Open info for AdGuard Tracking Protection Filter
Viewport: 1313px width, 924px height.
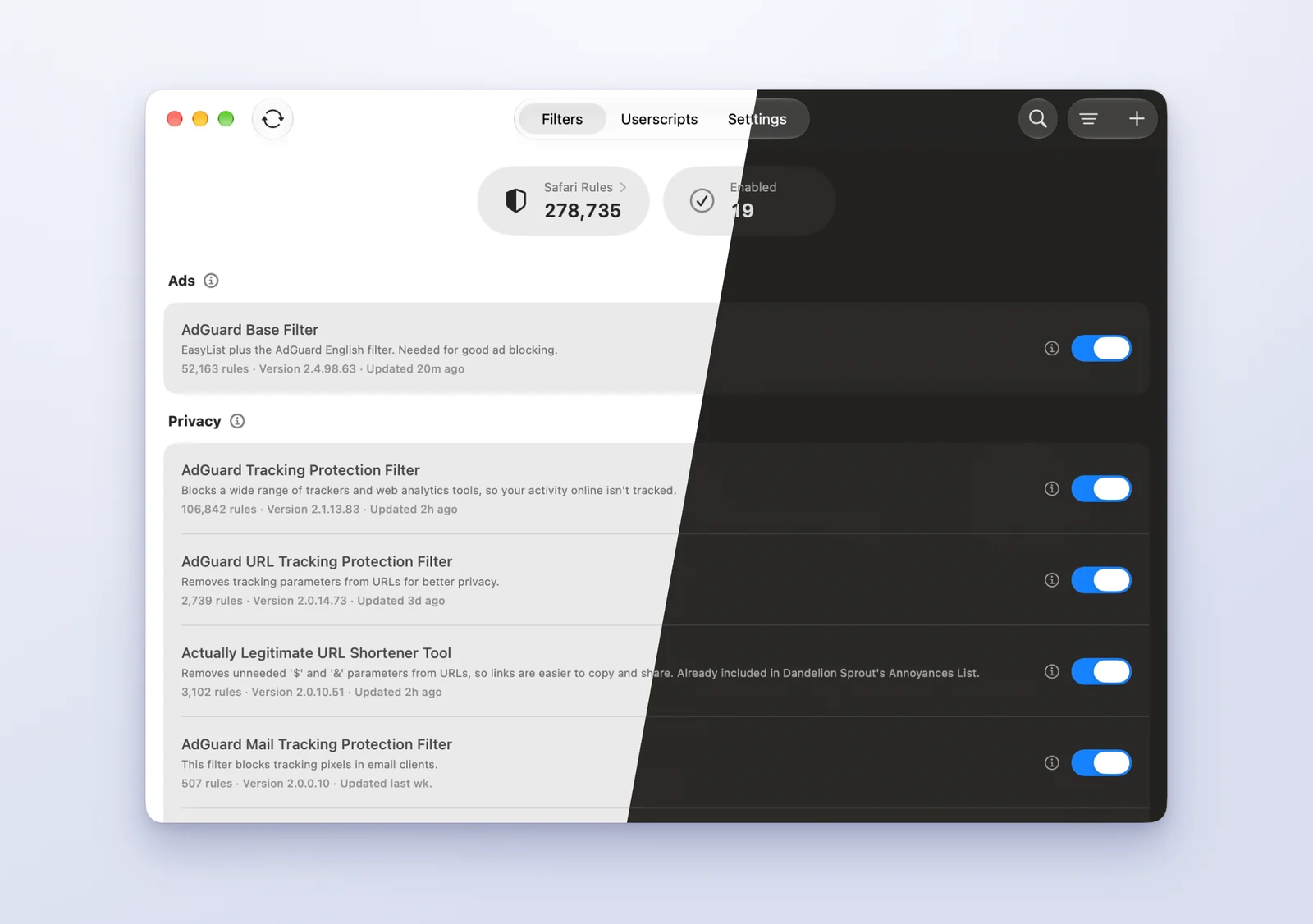pos(1051,488)
